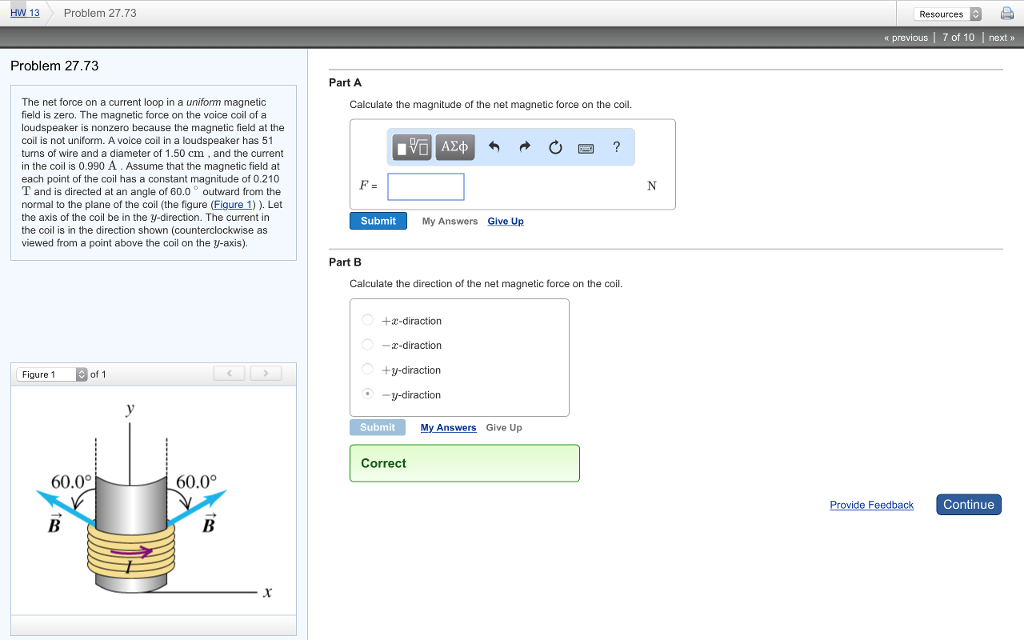Click the Part B heading

point(345,262)
